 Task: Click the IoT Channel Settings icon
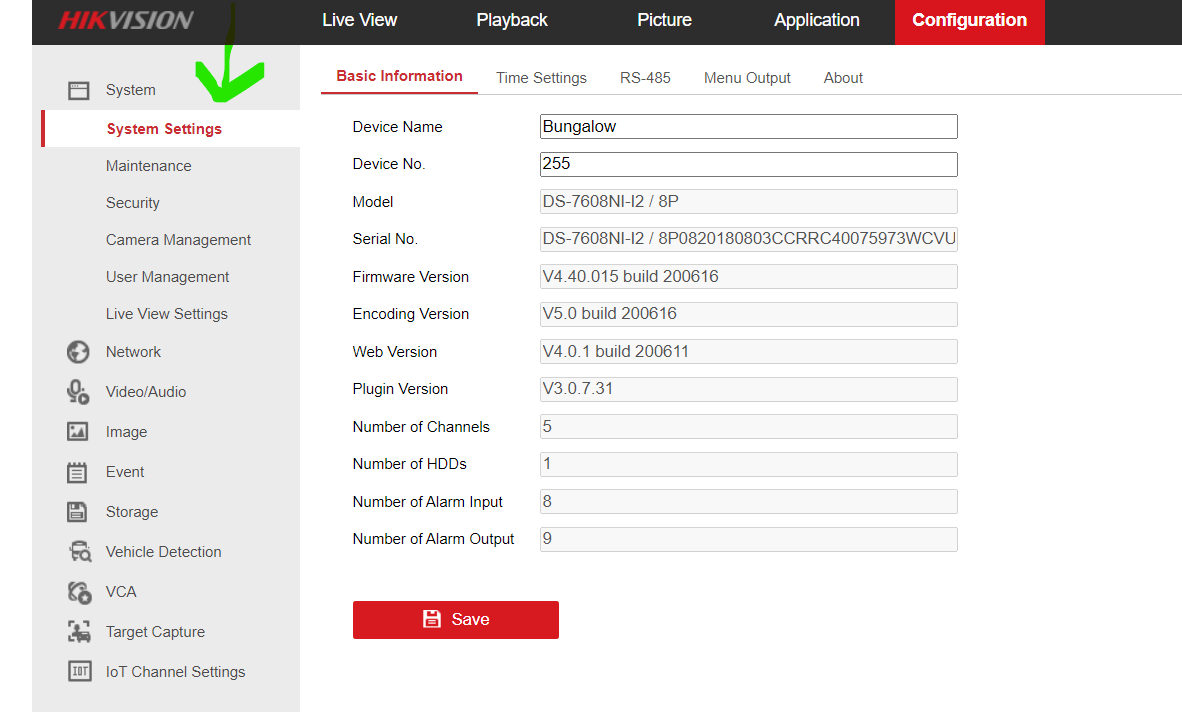click(x=78, y=672)
